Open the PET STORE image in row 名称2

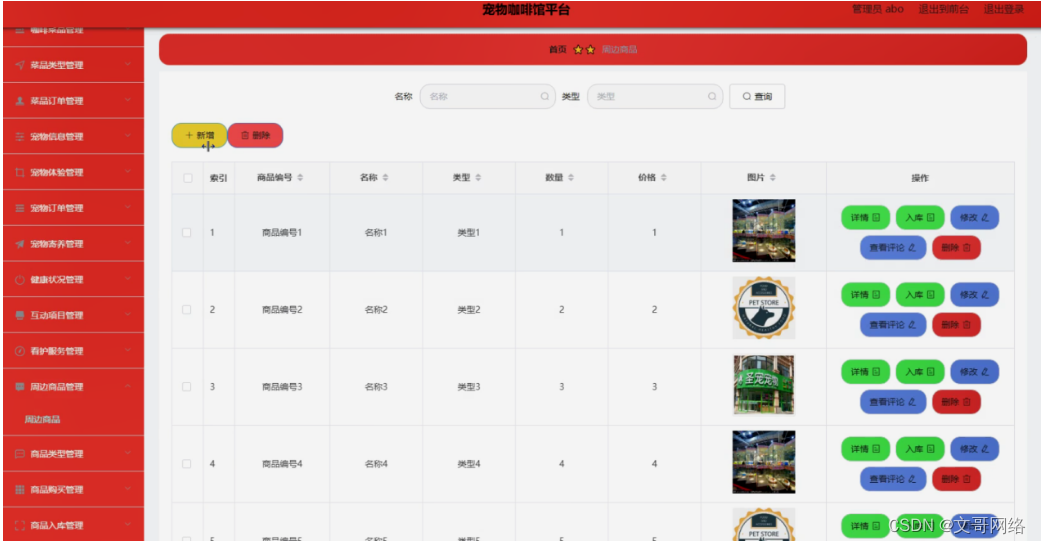point(763,308)
